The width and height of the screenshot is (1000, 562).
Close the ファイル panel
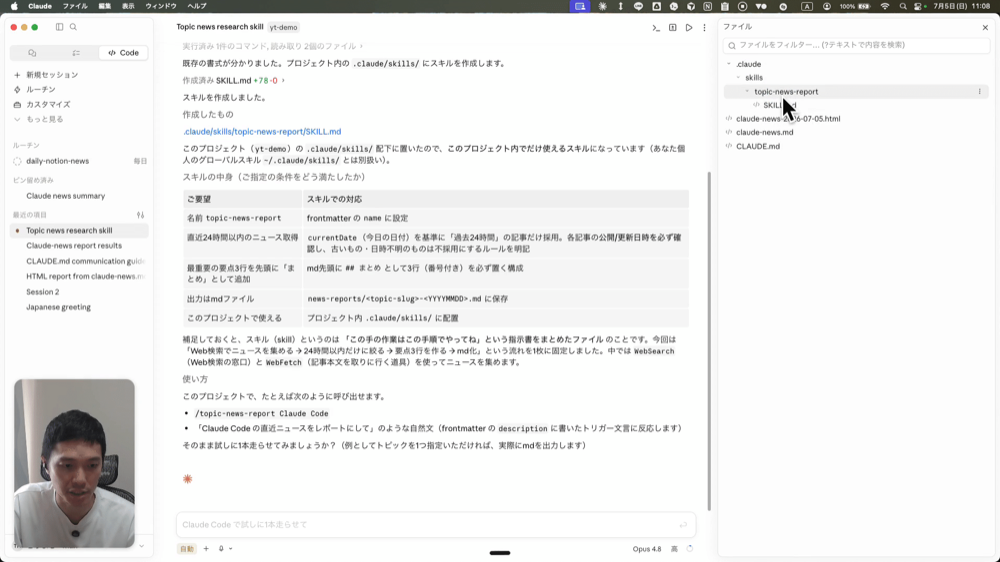coord(985,27)
